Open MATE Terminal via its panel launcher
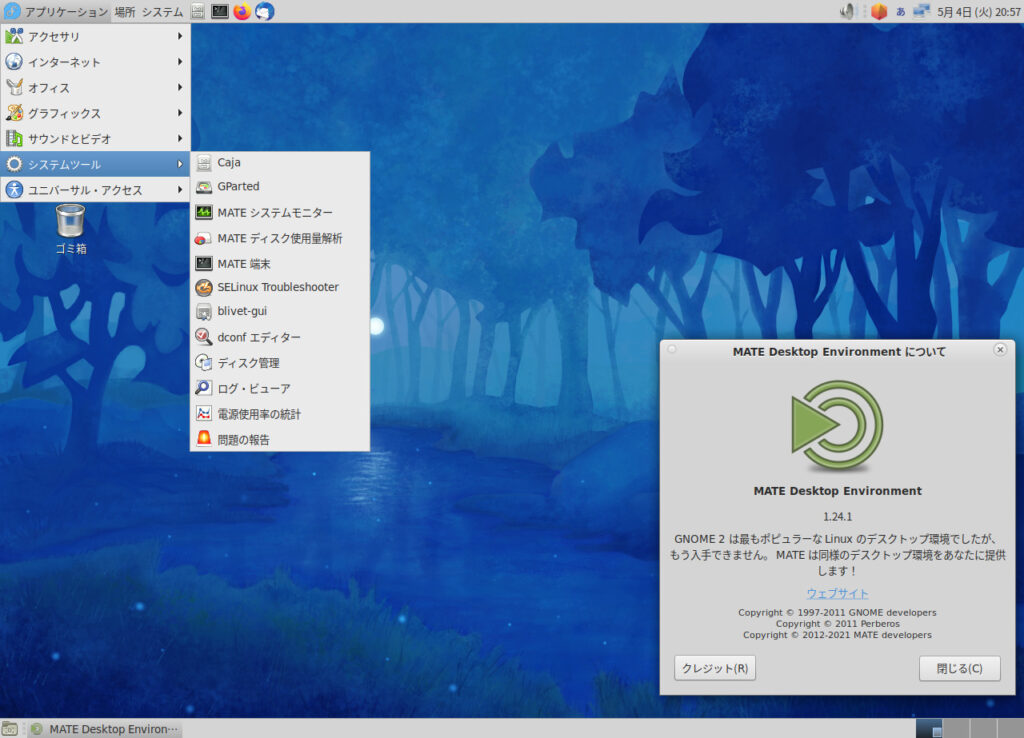Screen dimensions: 1024x738 click(220, 12)
